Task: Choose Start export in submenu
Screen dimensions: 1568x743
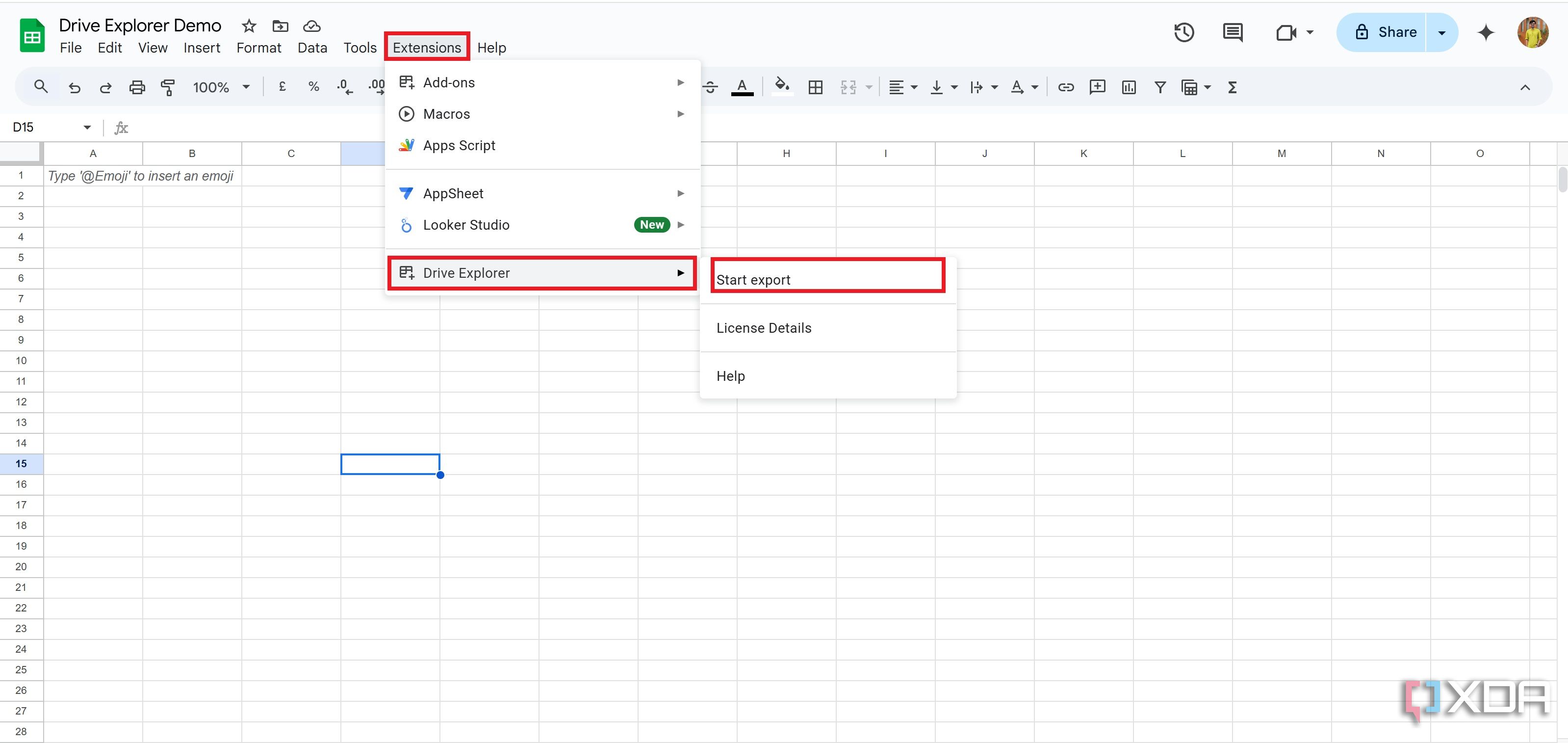Action: tap(828, 280)
